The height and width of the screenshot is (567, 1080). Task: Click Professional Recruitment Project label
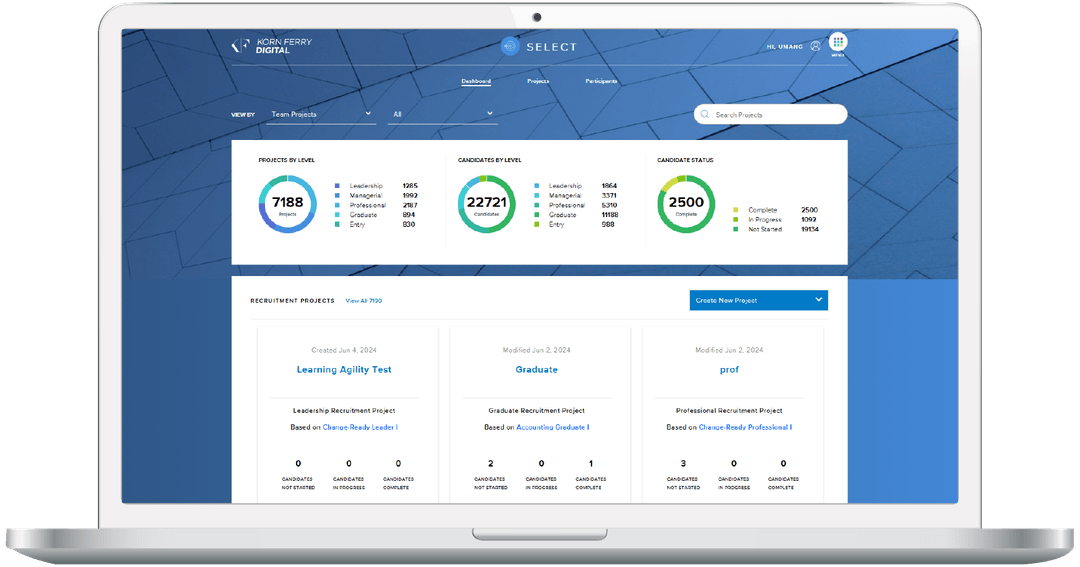pyautogui.click(x=729, y=411)
